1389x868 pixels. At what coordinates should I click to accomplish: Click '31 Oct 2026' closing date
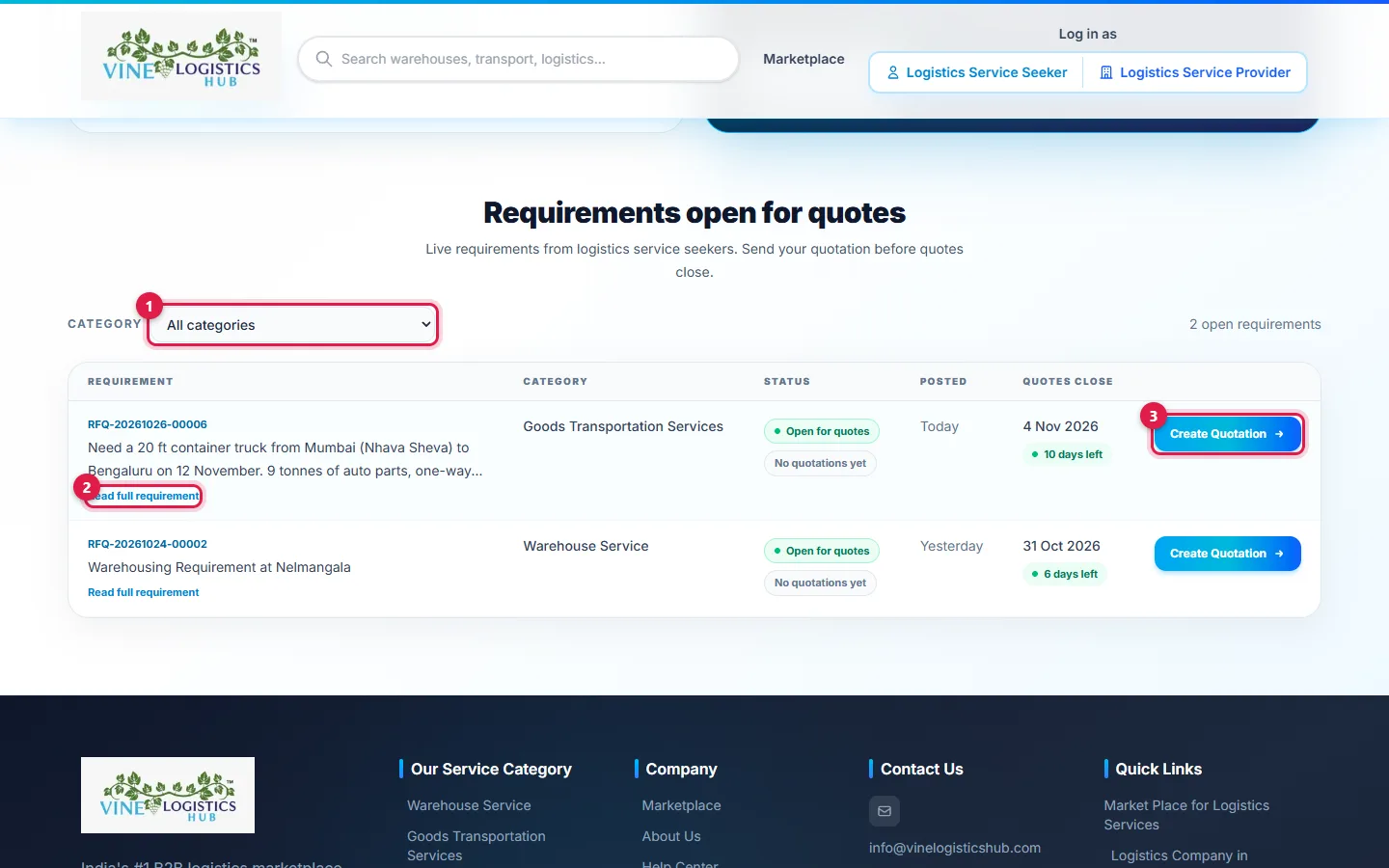point(1061,546)
